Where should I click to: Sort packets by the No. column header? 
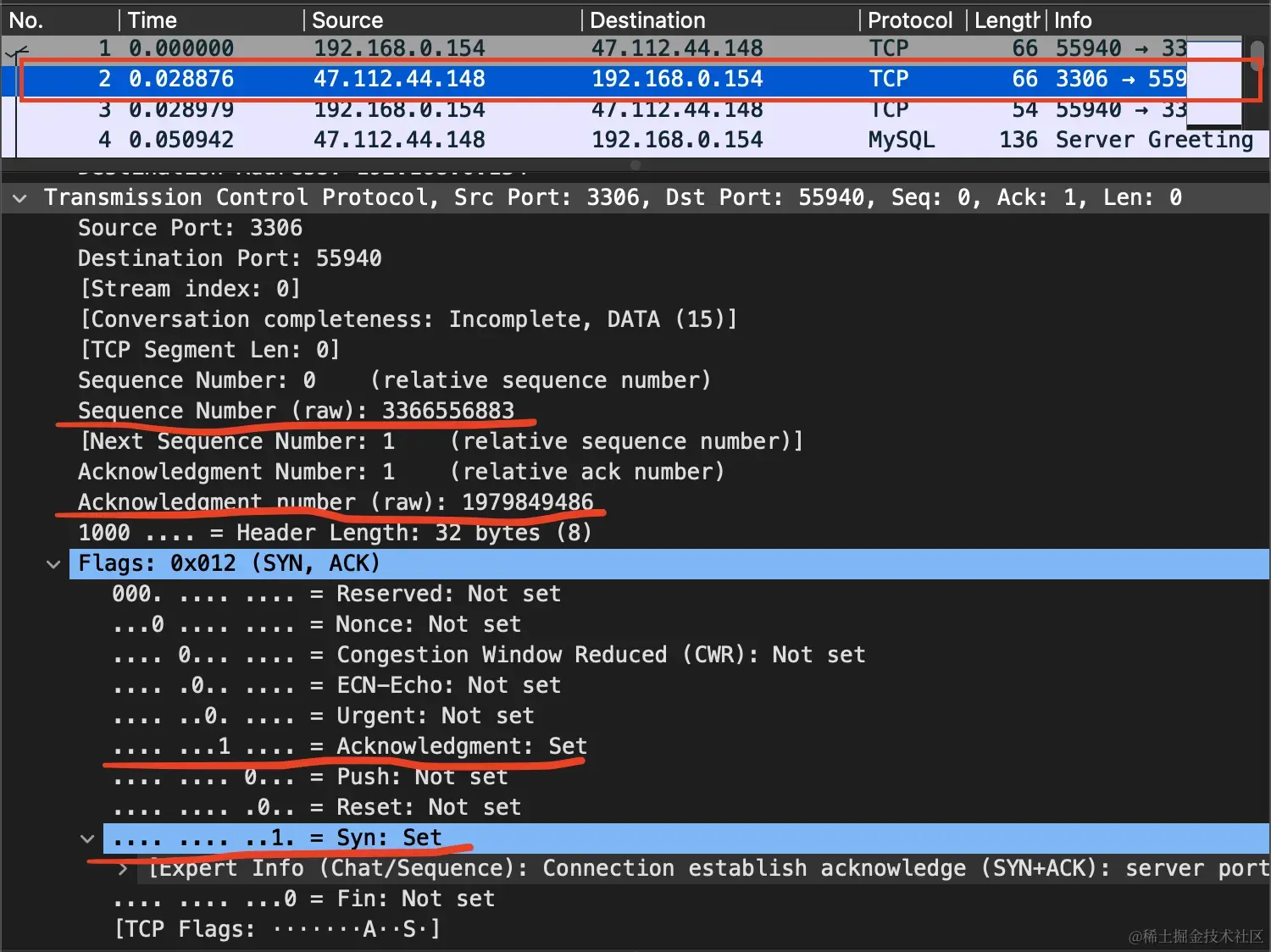tap(59, 19)
